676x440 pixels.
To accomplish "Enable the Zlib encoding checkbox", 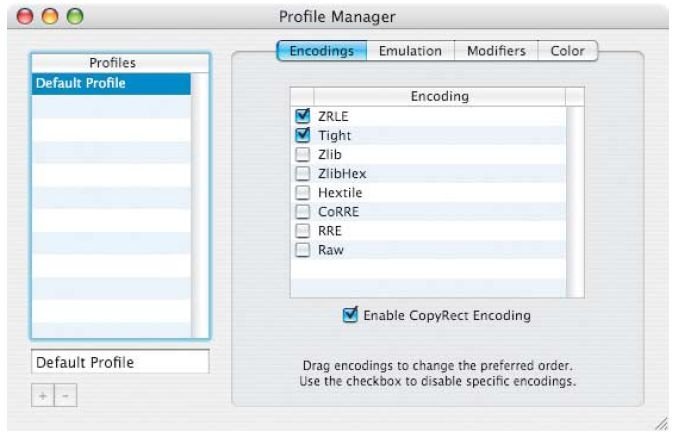I will click(x=303, y=154).
